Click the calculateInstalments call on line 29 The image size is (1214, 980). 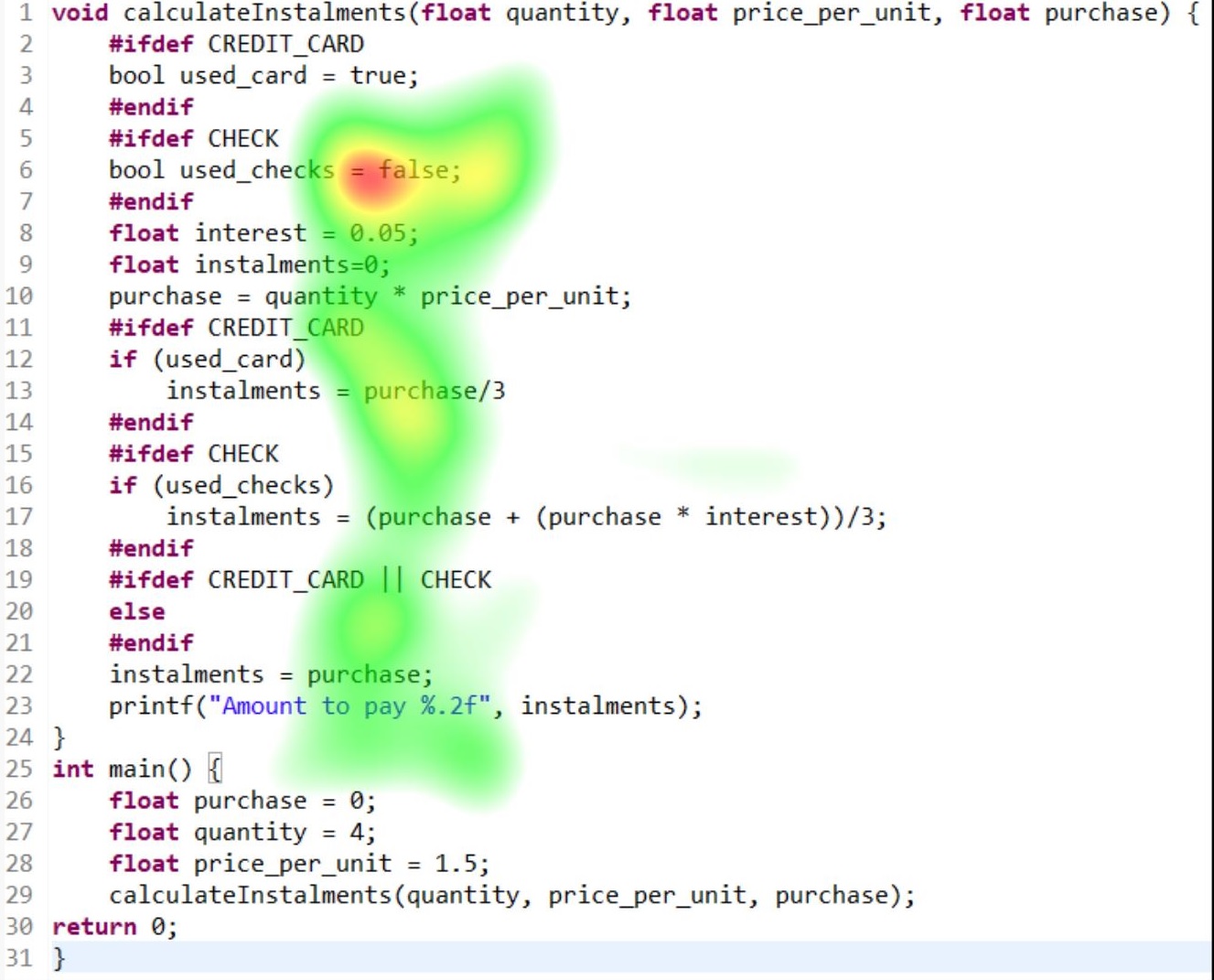click(x=251, y=896)
